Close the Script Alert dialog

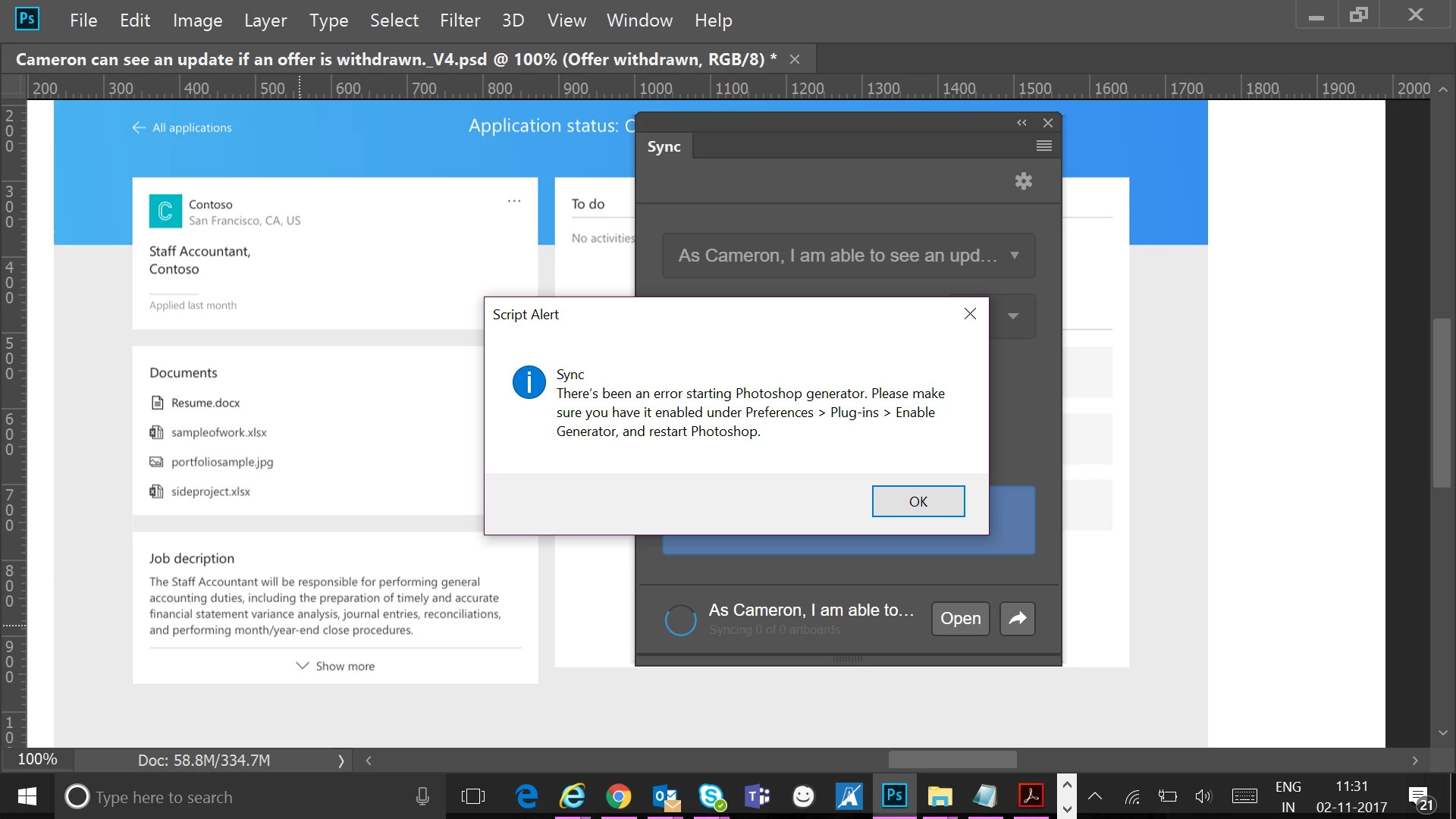969,314
